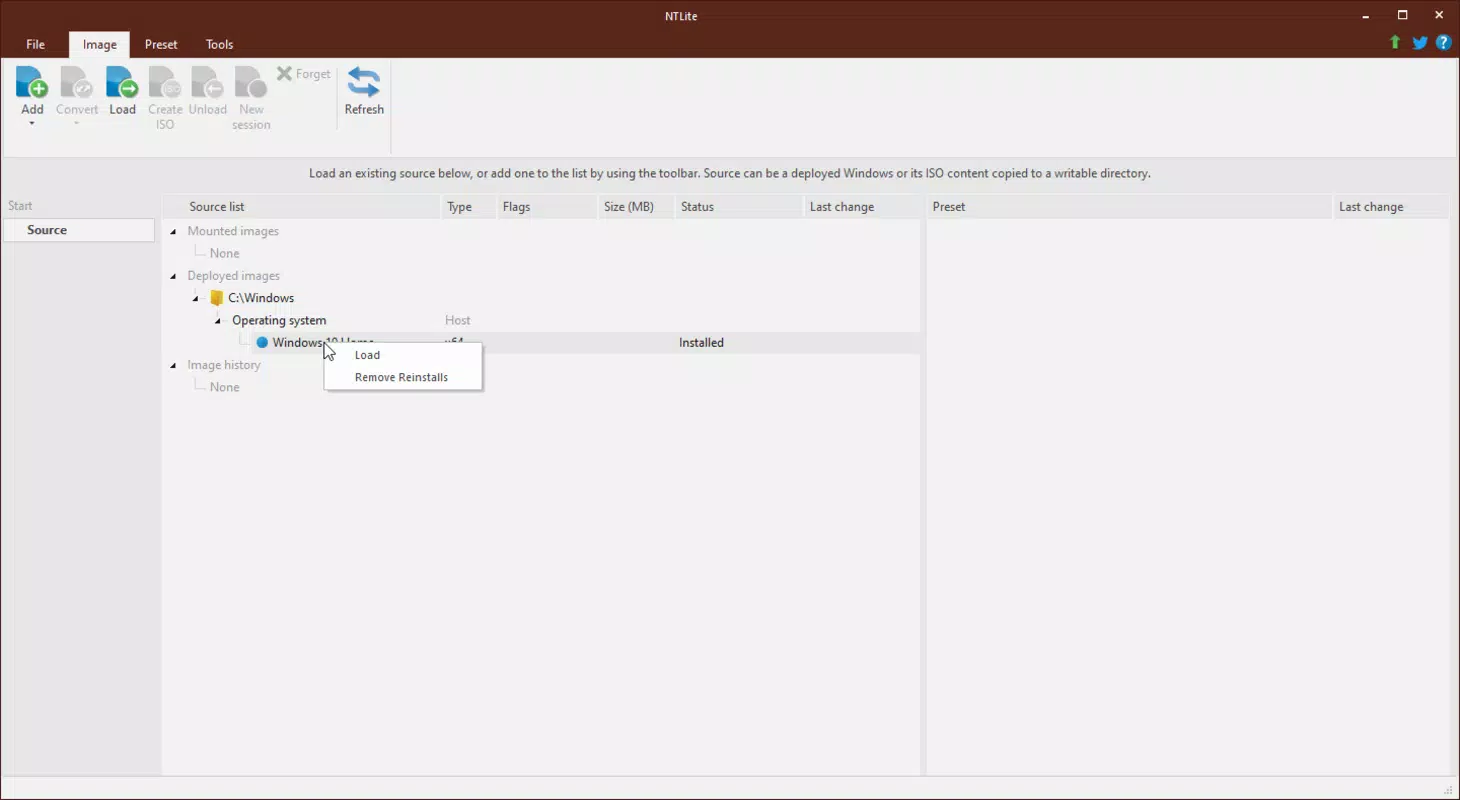This screenshot has width=1460, height=800.
Task: Switch to the Preset ribbon tab
Action: pyautogui.click(x=161, y=44)
